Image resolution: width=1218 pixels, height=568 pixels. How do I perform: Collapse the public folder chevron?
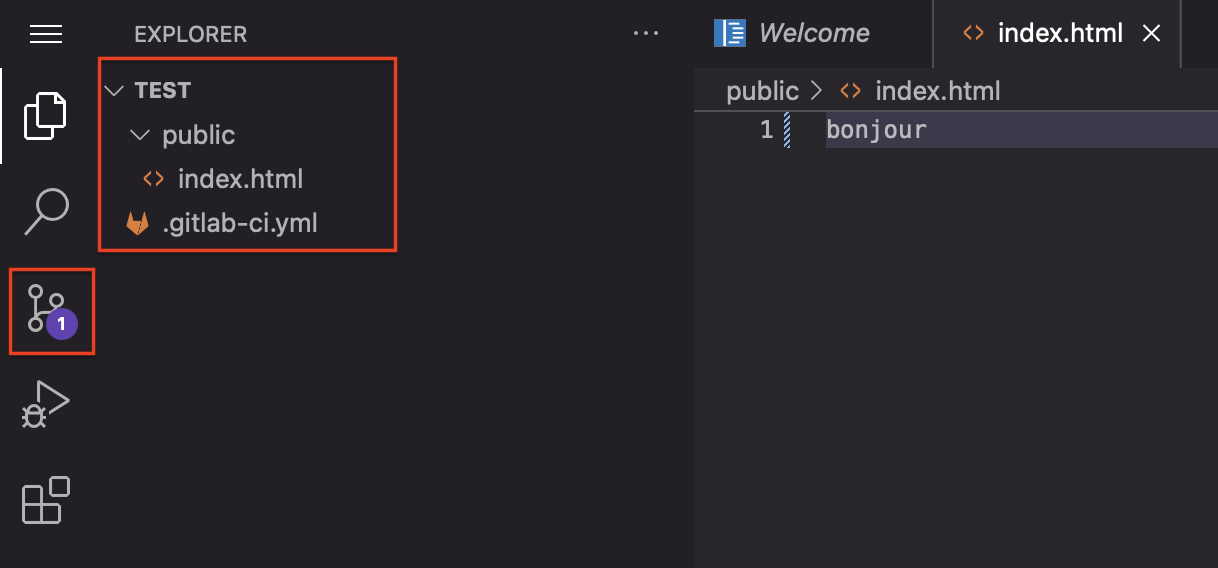(140, 134)
